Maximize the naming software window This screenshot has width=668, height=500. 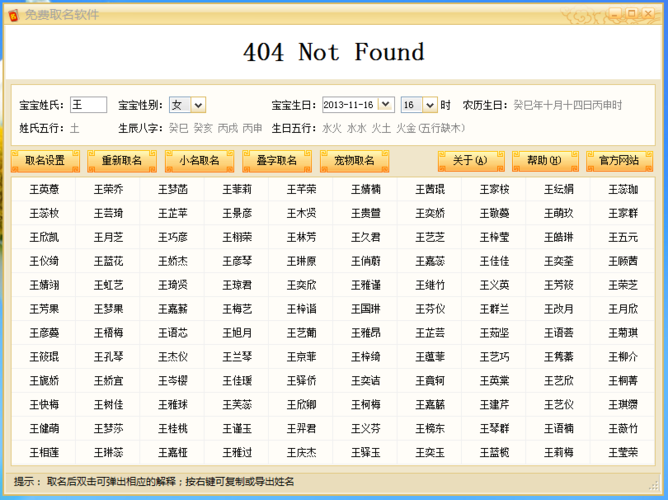pyautogui.click(x=631, y=14)
